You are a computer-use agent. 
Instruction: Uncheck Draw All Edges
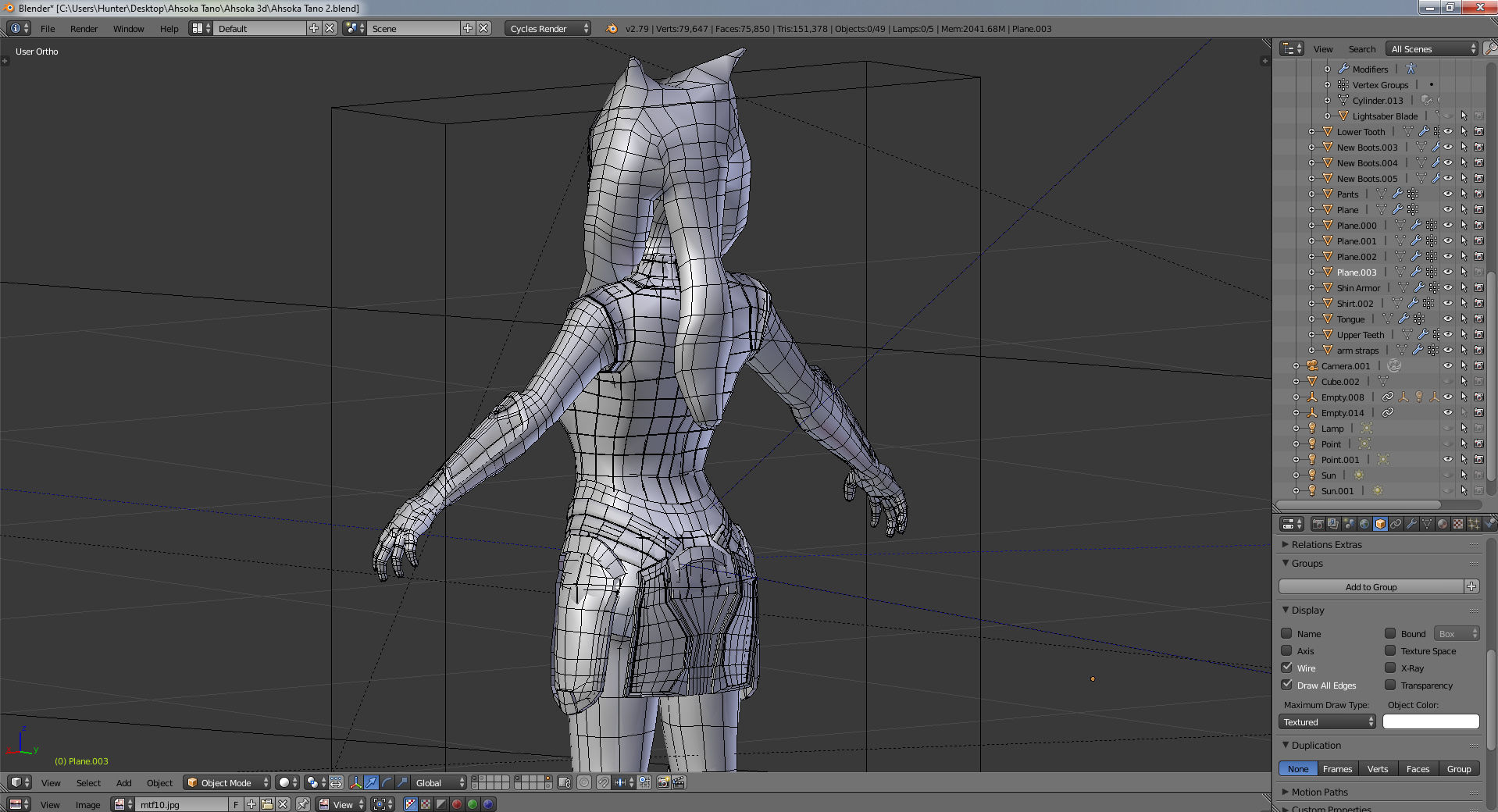pyautogui.click(x=1286, y=685)
